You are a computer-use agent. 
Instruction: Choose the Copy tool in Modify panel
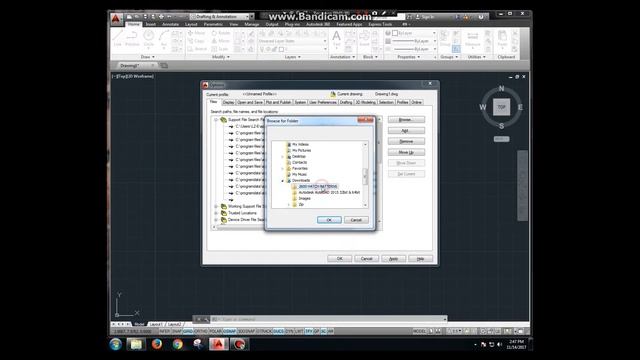[x=196, y=41]
